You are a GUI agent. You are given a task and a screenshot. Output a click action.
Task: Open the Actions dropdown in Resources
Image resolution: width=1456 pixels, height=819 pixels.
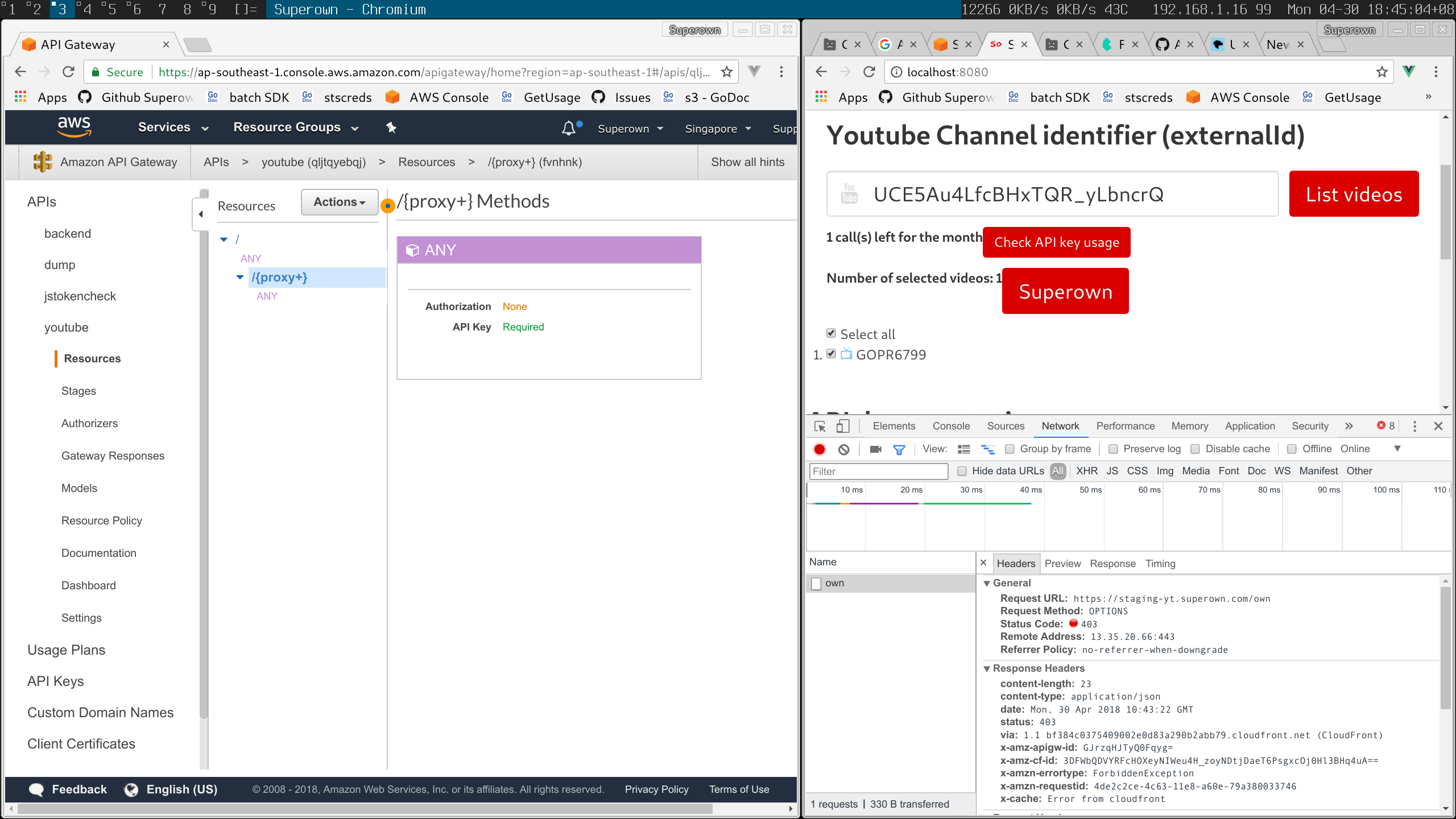(x=339, y=202)
